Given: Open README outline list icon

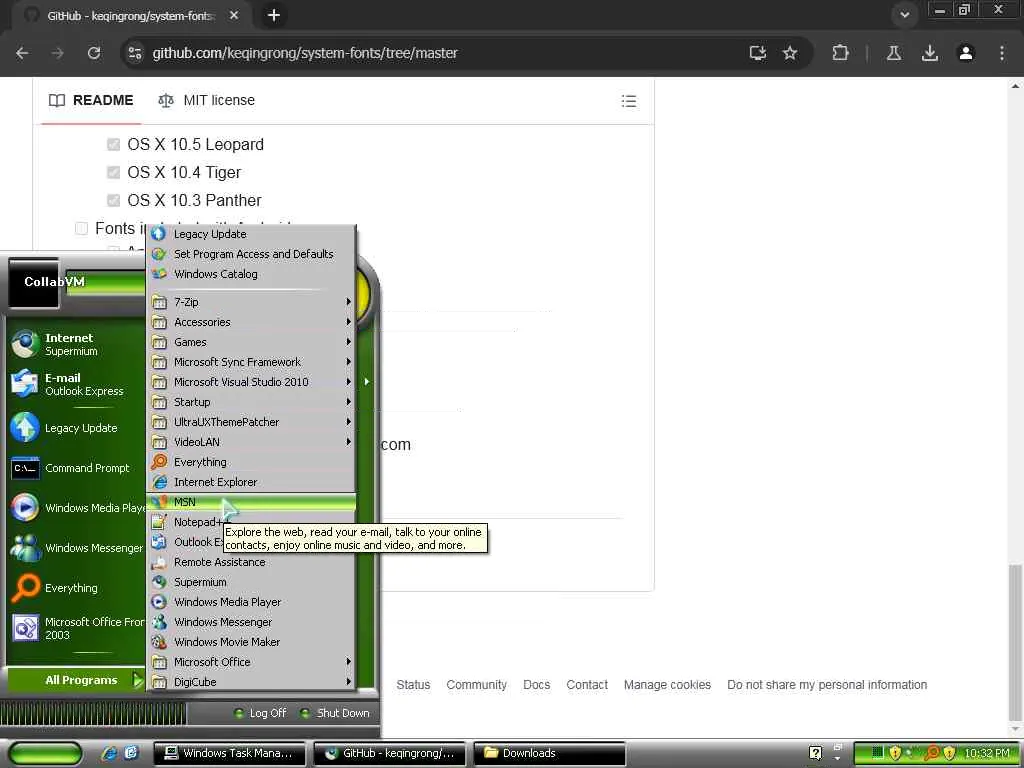Looking at the screenshot, I should point(629,101).
